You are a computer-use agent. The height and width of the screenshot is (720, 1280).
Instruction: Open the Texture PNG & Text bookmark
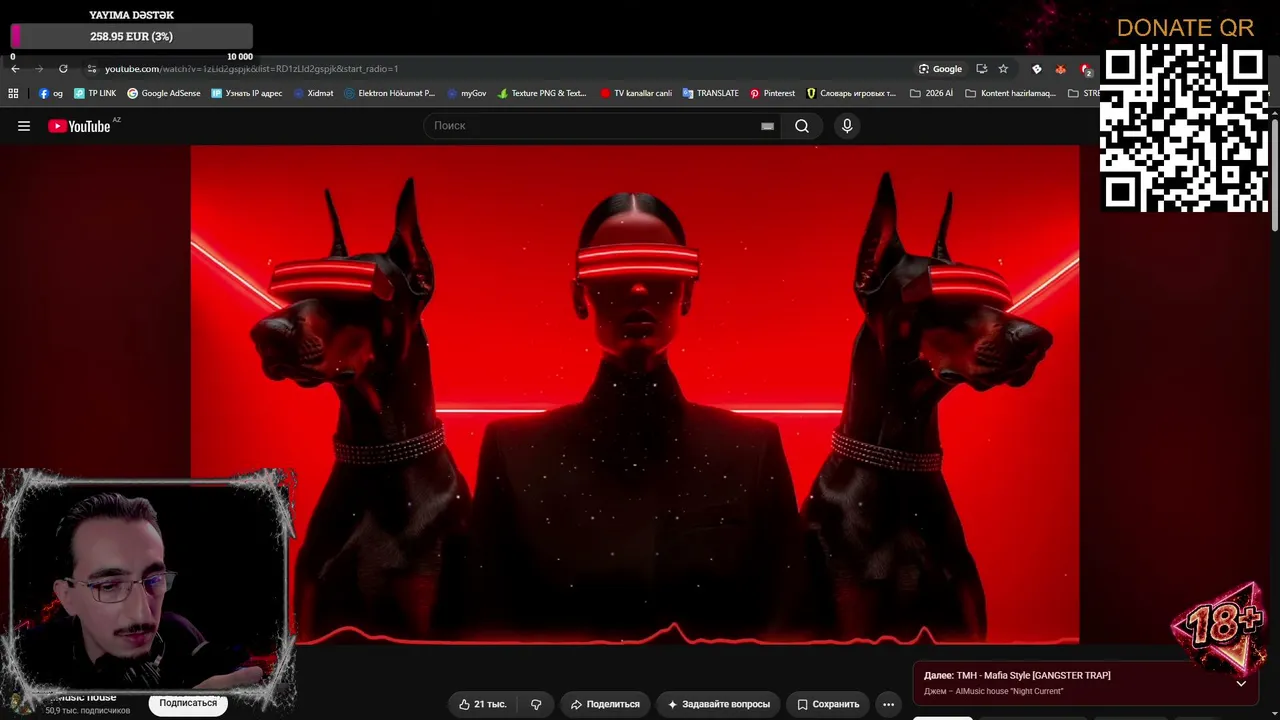click(x=541, y=93)
